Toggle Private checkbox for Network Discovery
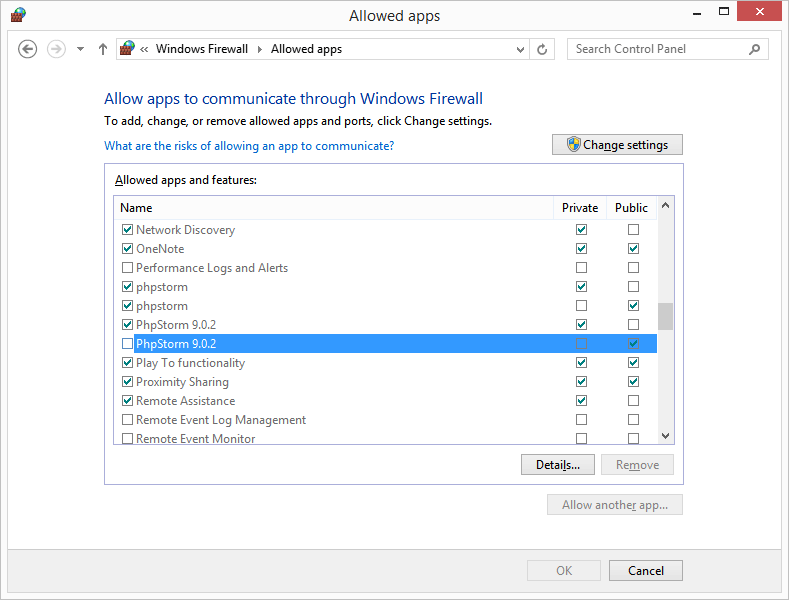 tap(581, 230)
